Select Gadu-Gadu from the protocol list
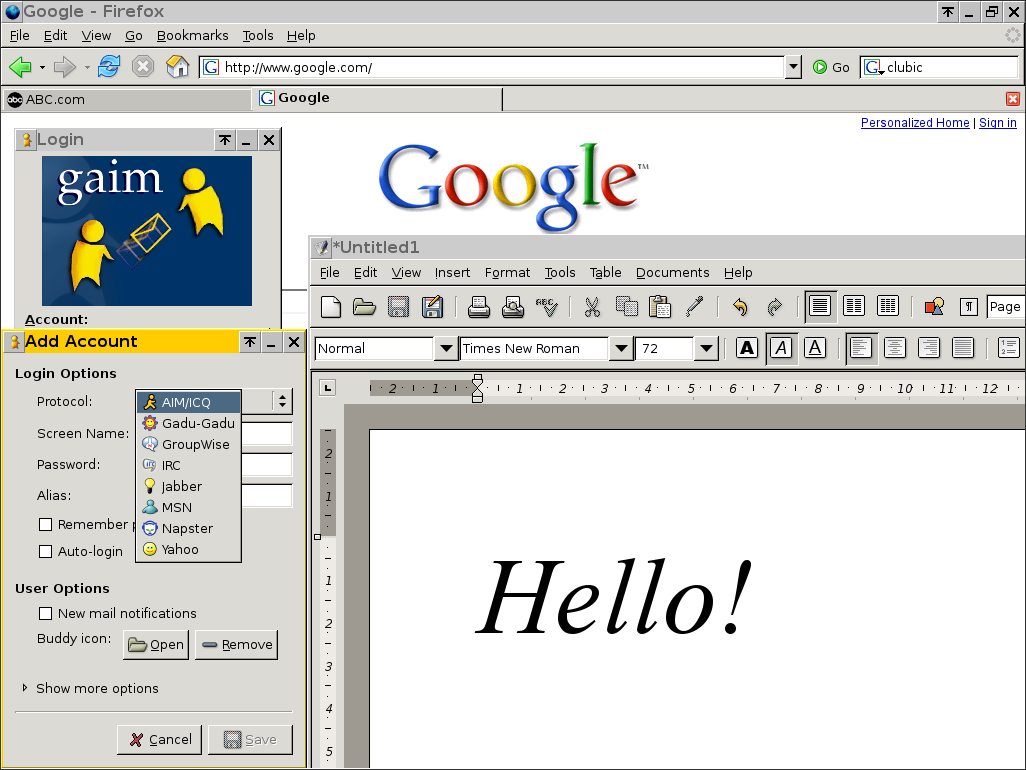Viewport: 1026px width, 770px height. (x=188, y=423)
